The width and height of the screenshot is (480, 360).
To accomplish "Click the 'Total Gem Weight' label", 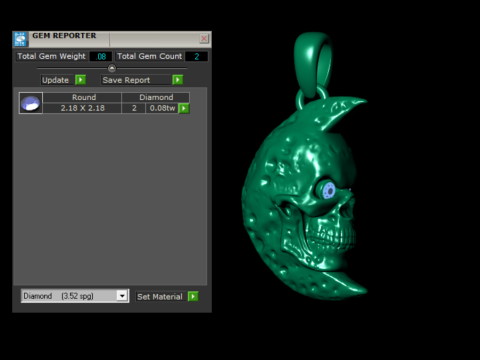I will (x=52, y=56).
